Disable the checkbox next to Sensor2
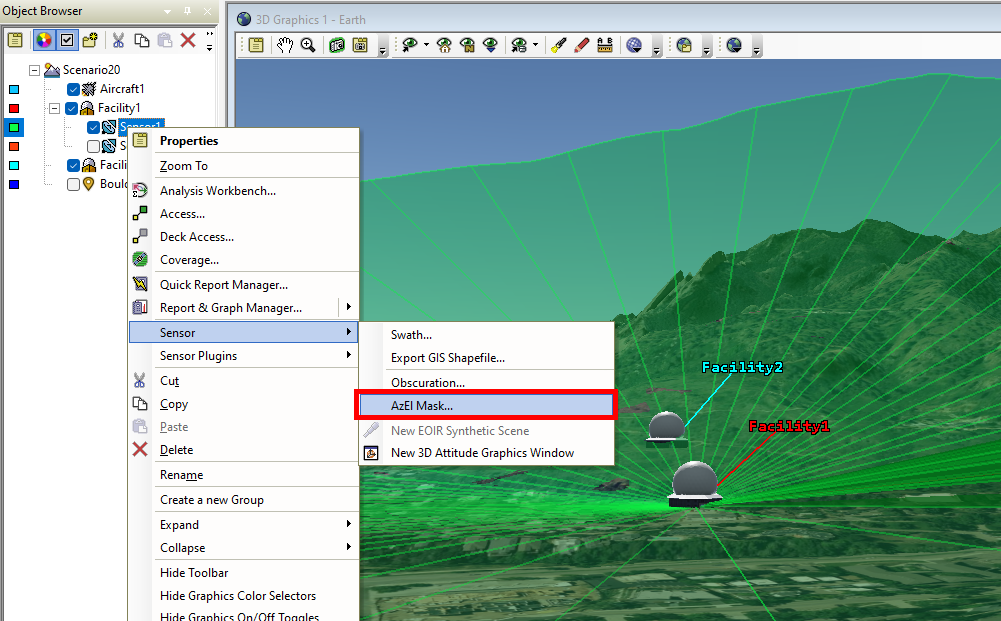 (x=92, y=146)
